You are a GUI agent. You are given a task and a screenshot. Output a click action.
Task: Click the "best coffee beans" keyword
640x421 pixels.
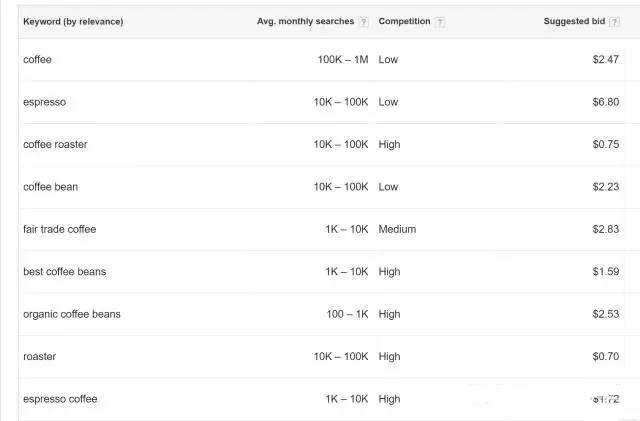pos(64,272)
